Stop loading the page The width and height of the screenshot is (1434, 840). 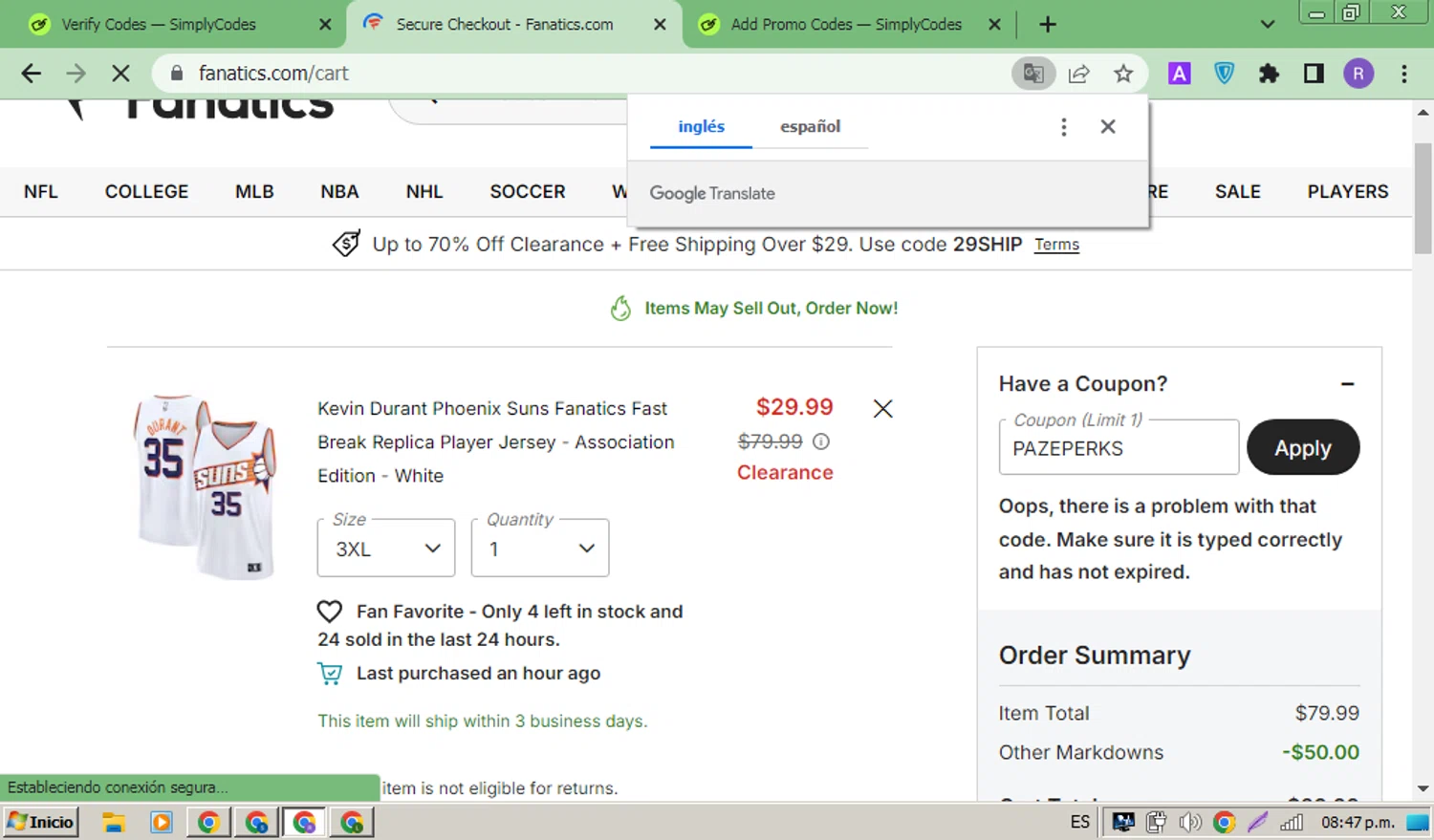point(120,74)
